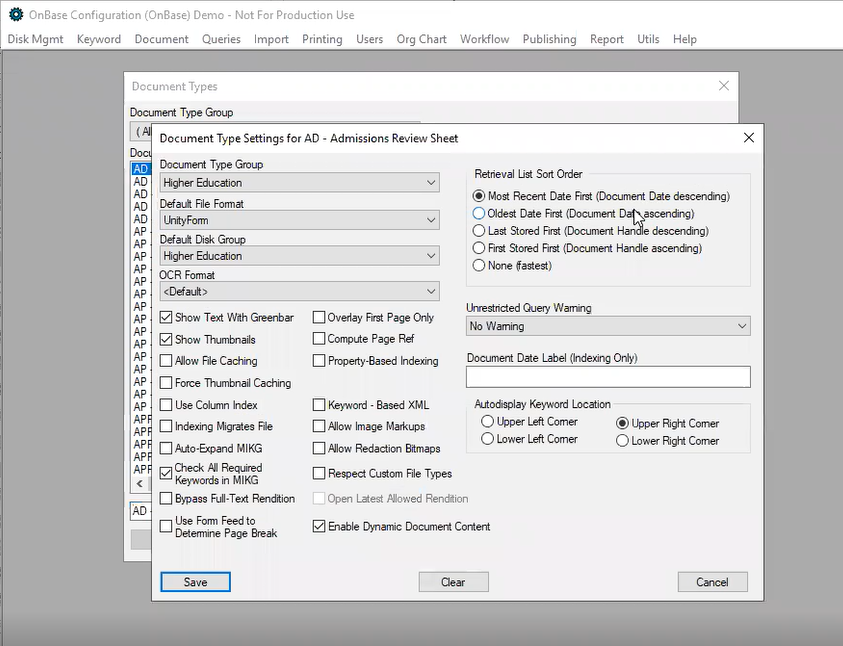Enable the Allow File Caching checkbox

[x=166, y=361]
